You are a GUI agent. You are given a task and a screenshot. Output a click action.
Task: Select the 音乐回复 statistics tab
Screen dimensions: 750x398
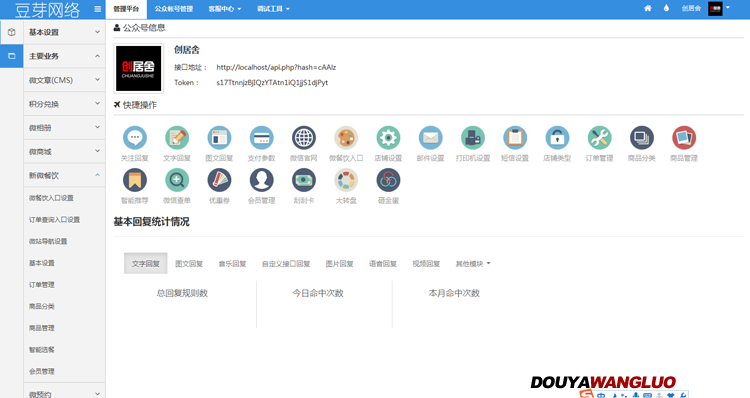232,264
